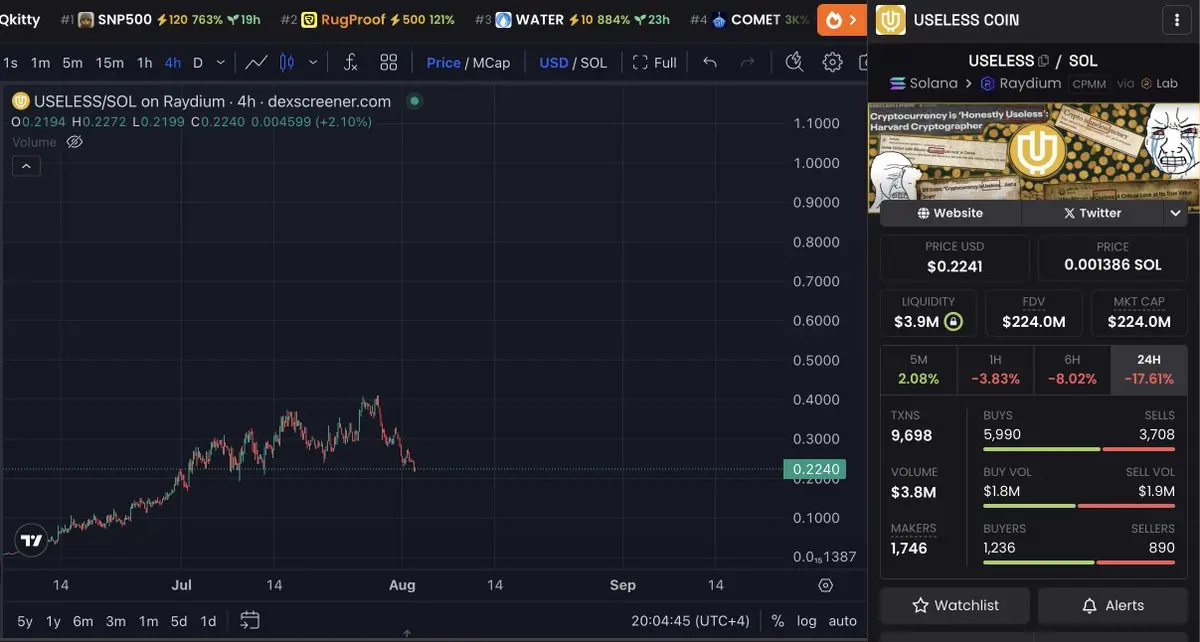Click the trending fire icon button
The height and width of the screenshot is (642, 1200).
[842, 19]
